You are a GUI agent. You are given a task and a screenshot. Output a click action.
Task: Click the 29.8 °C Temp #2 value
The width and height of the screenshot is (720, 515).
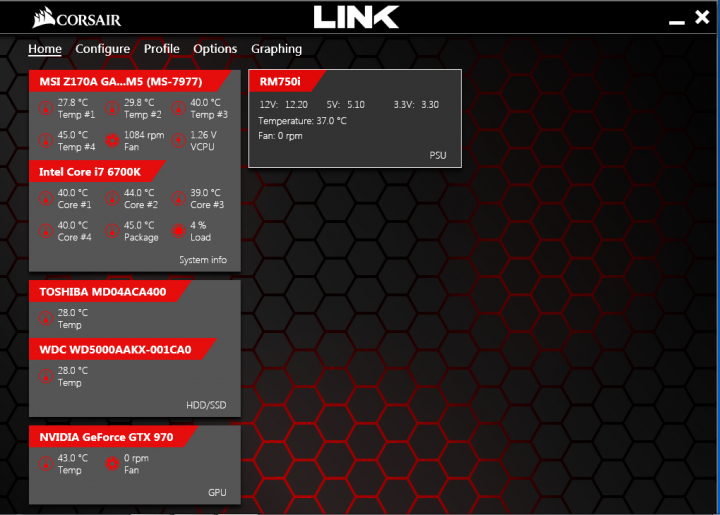(x=139, y=102)
